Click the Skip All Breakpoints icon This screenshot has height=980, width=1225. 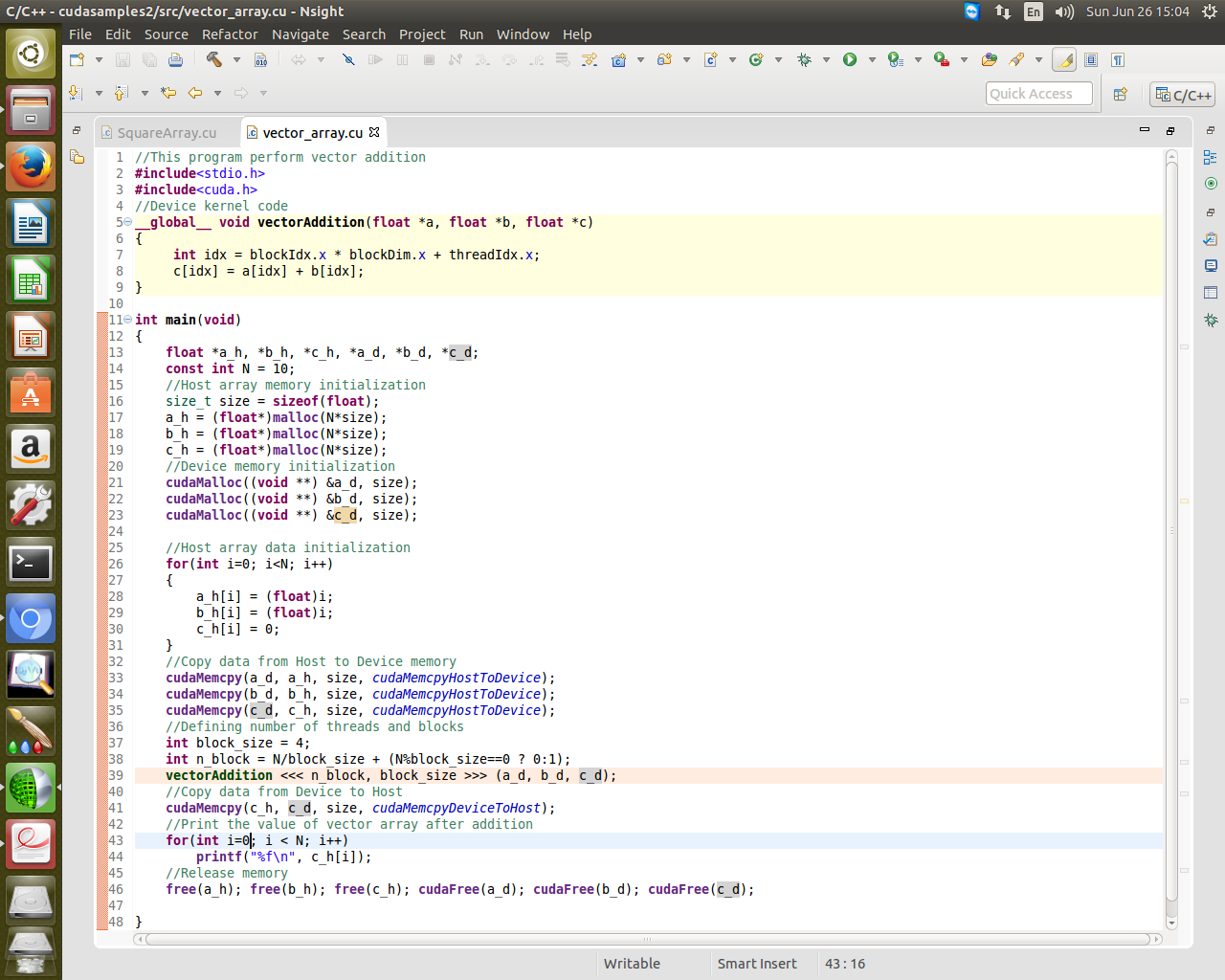click(x=348, y=59)
